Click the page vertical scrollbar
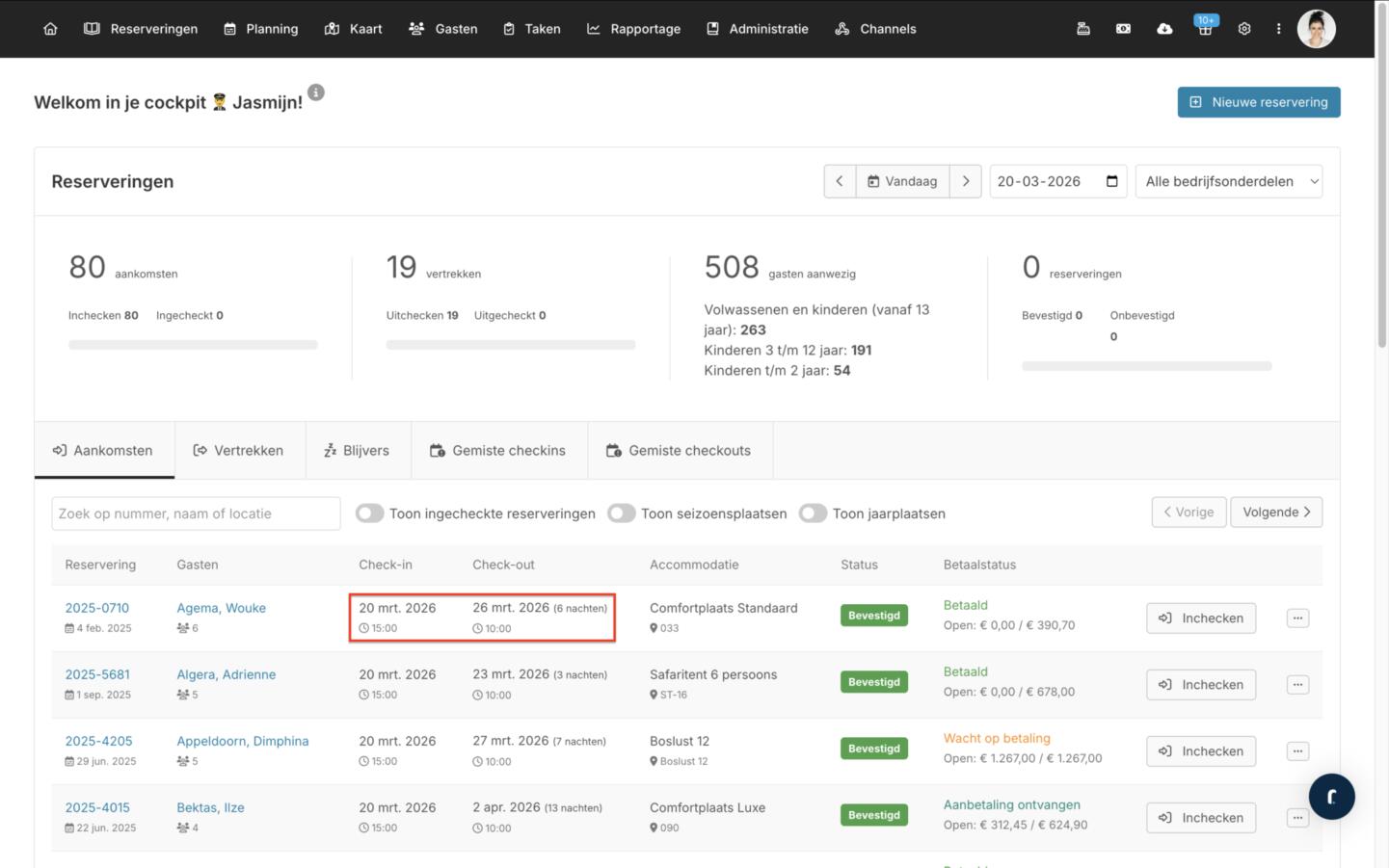The height and width of the screenshot is (868, 1389). [x=1381, y=193]
